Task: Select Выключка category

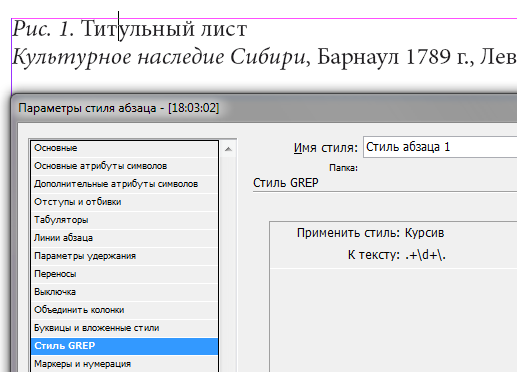Action: [125, 292]
